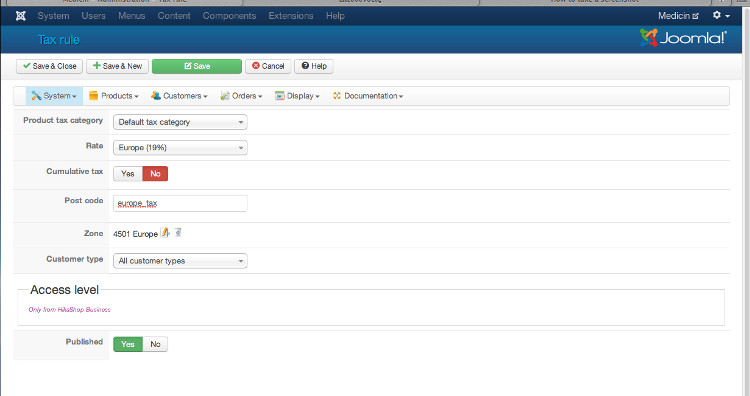Open the settings gear menu
This screenshot has height=396, width=750.
pyautogui.click(x=721, y=15)
